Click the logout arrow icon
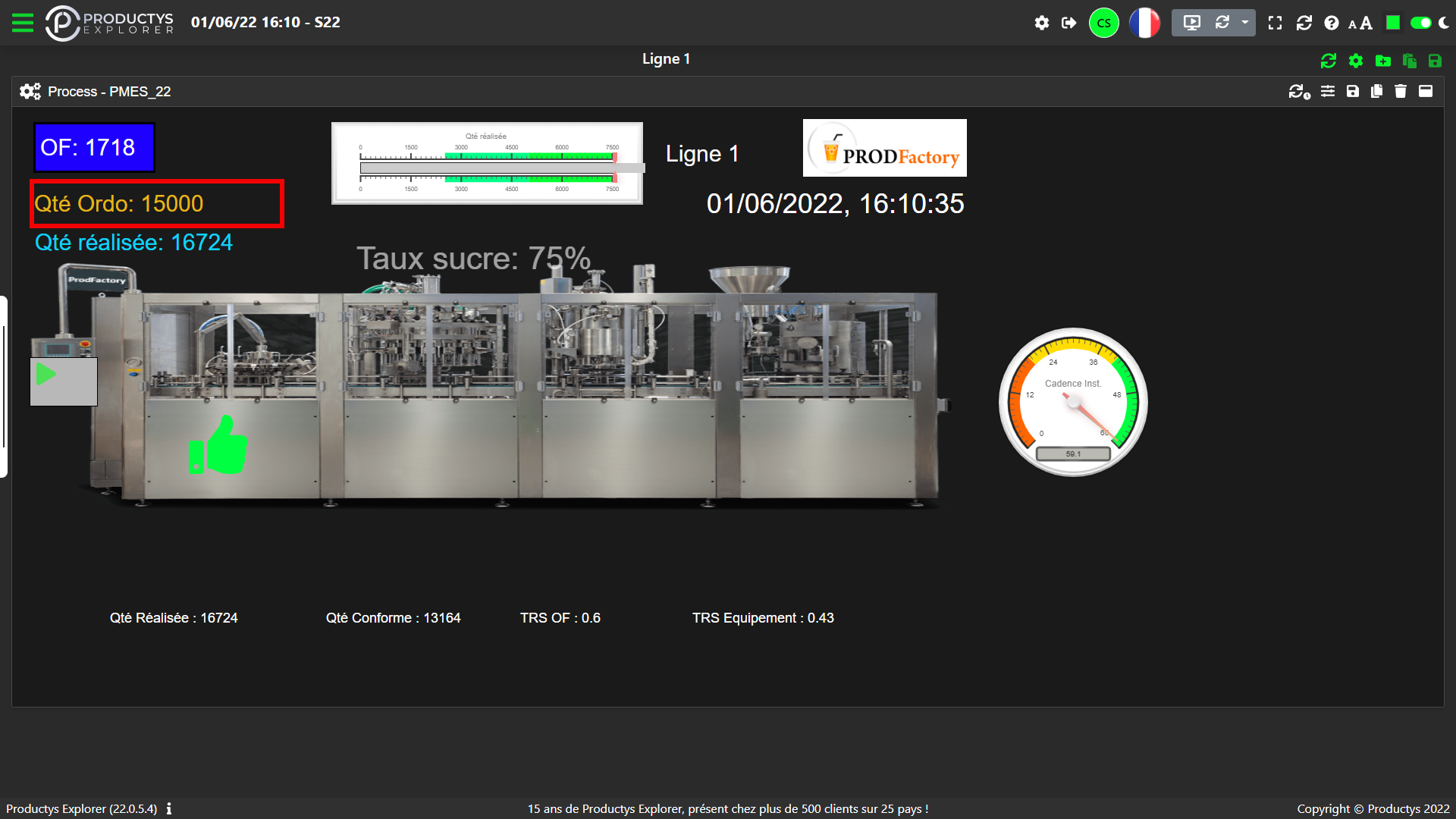The height and width of the screenshot is (819, 1456). pyautogui.click(x=1068, y=23)
